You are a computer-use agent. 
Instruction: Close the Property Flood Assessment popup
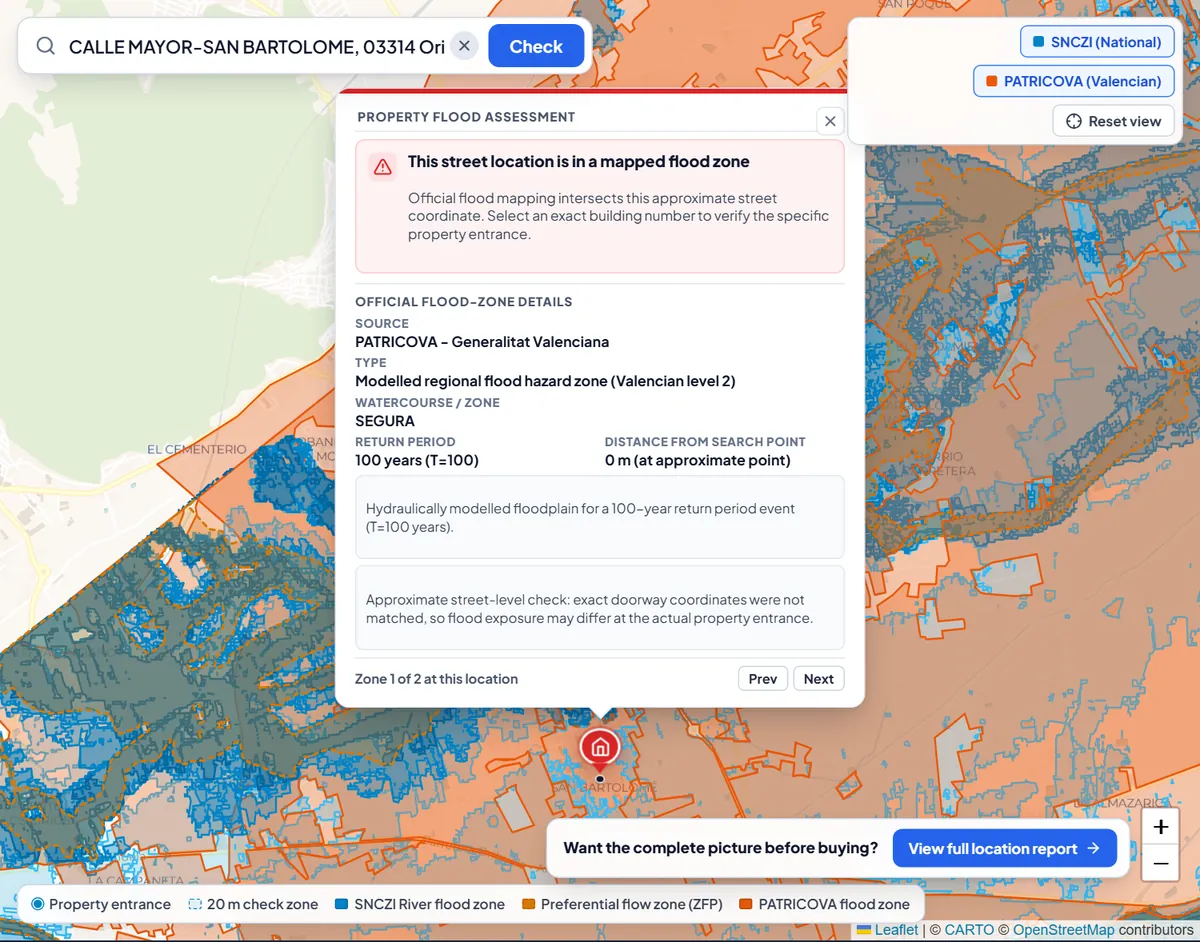[x=830, y=121]
